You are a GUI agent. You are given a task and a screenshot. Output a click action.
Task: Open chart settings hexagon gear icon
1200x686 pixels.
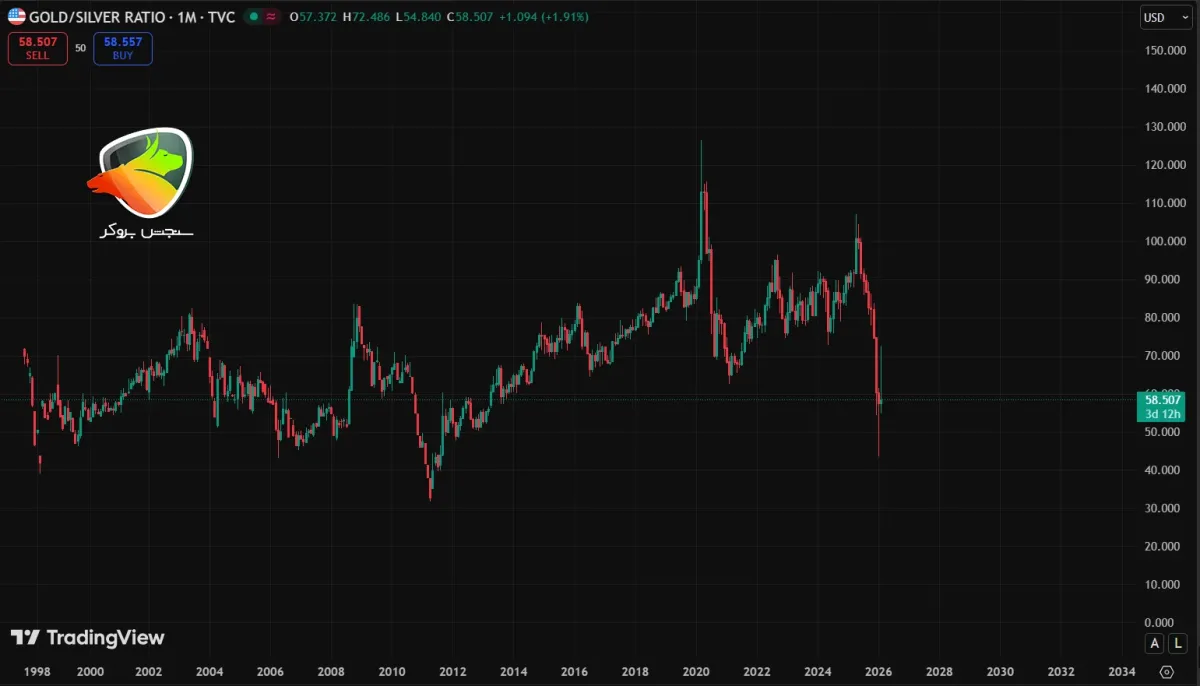point(1166,672)
